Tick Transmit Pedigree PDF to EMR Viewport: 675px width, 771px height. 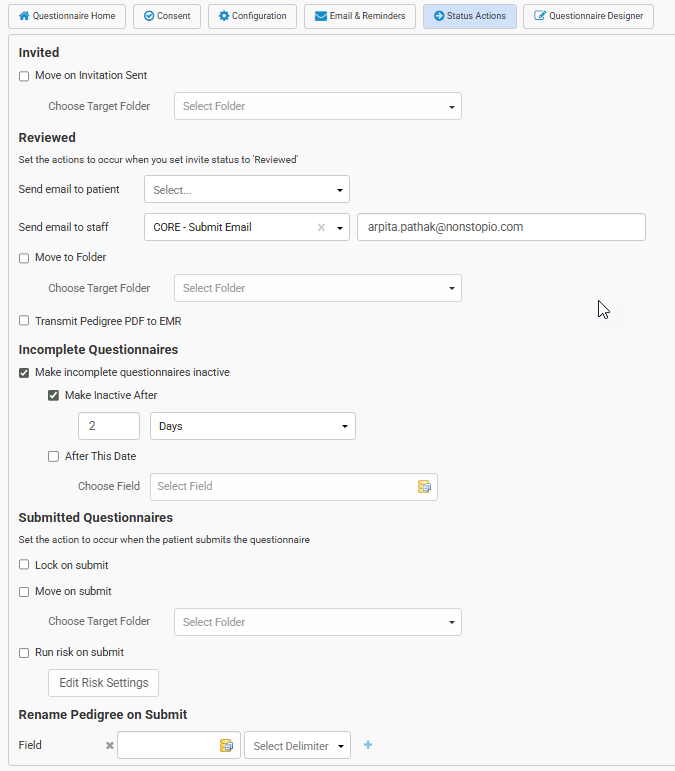click(x=24, y=322)
